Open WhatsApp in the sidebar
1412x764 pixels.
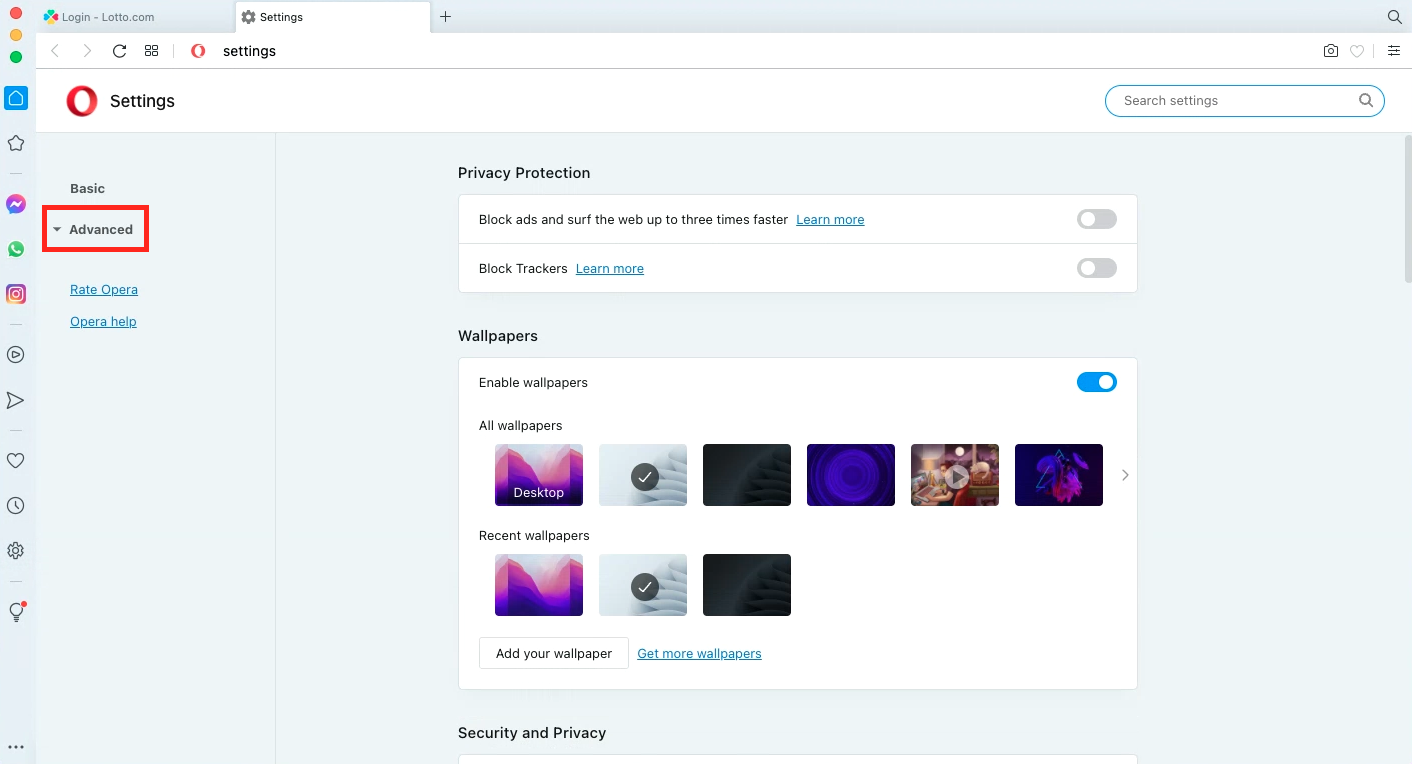pos(16,249)
